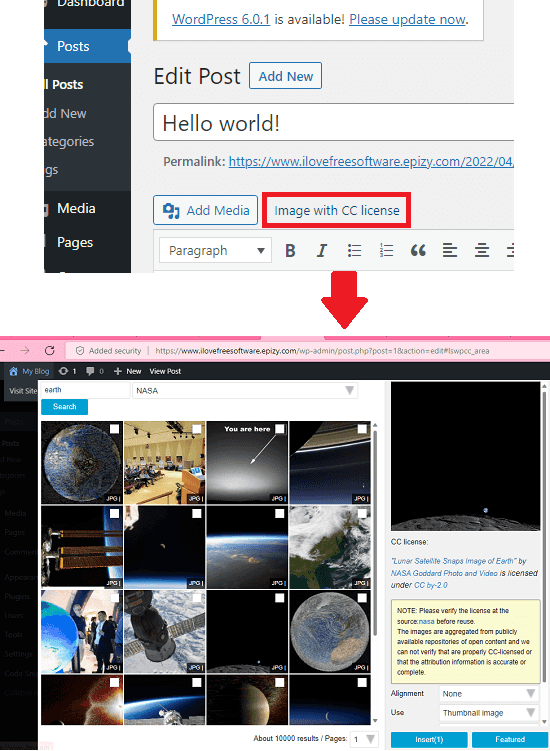Focus the earth search keyword field
Viewport: 550px width, 751px height.
pyautogui.click(x=85, y=390)
